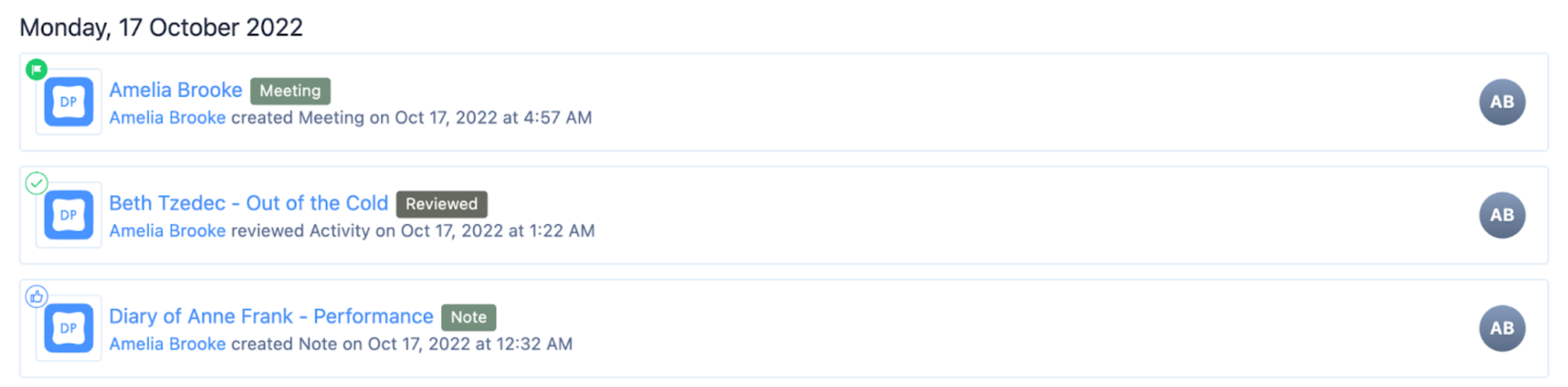Open the Amelia Brooke title link
This screenshot has height=387, width=1568.
point(175,90)
